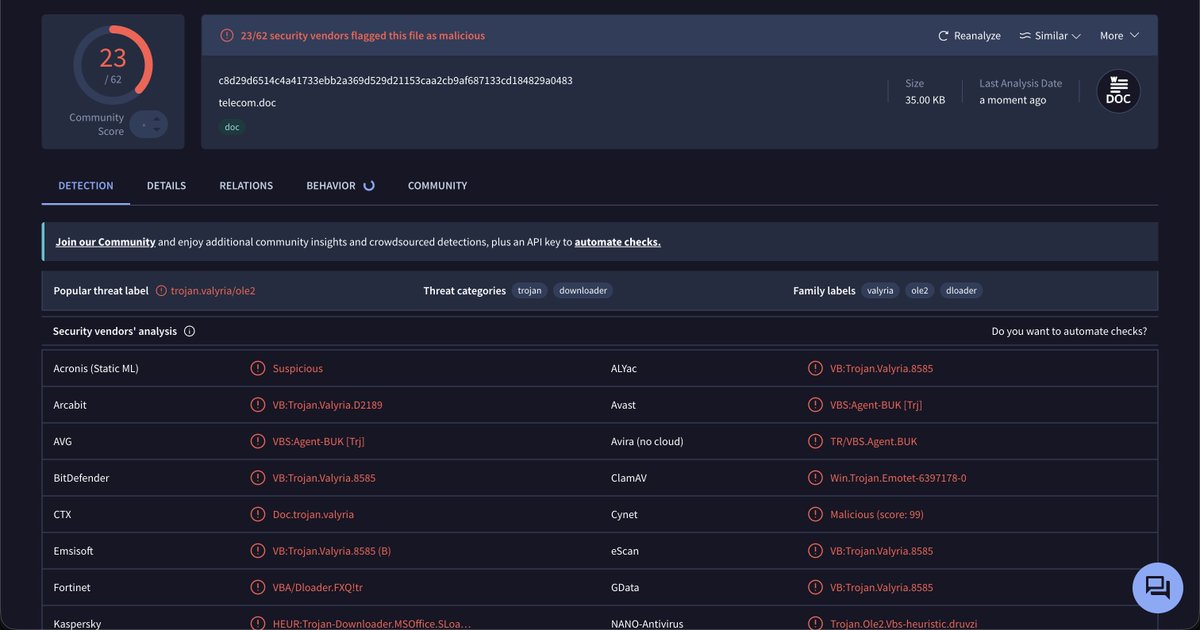Click the doc tag under the filename

click(x=232, y=127)
